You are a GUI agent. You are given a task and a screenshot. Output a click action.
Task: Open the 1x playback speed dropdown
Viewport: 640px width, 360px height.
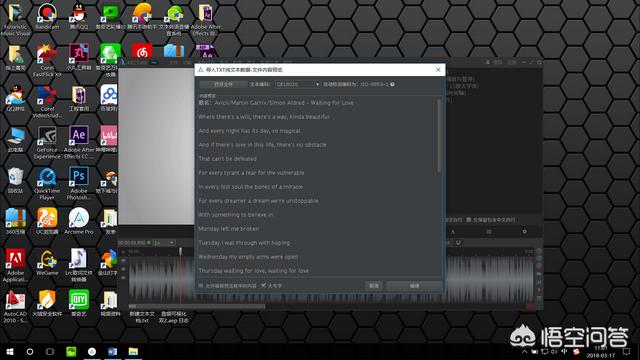(x=164, y=243)
